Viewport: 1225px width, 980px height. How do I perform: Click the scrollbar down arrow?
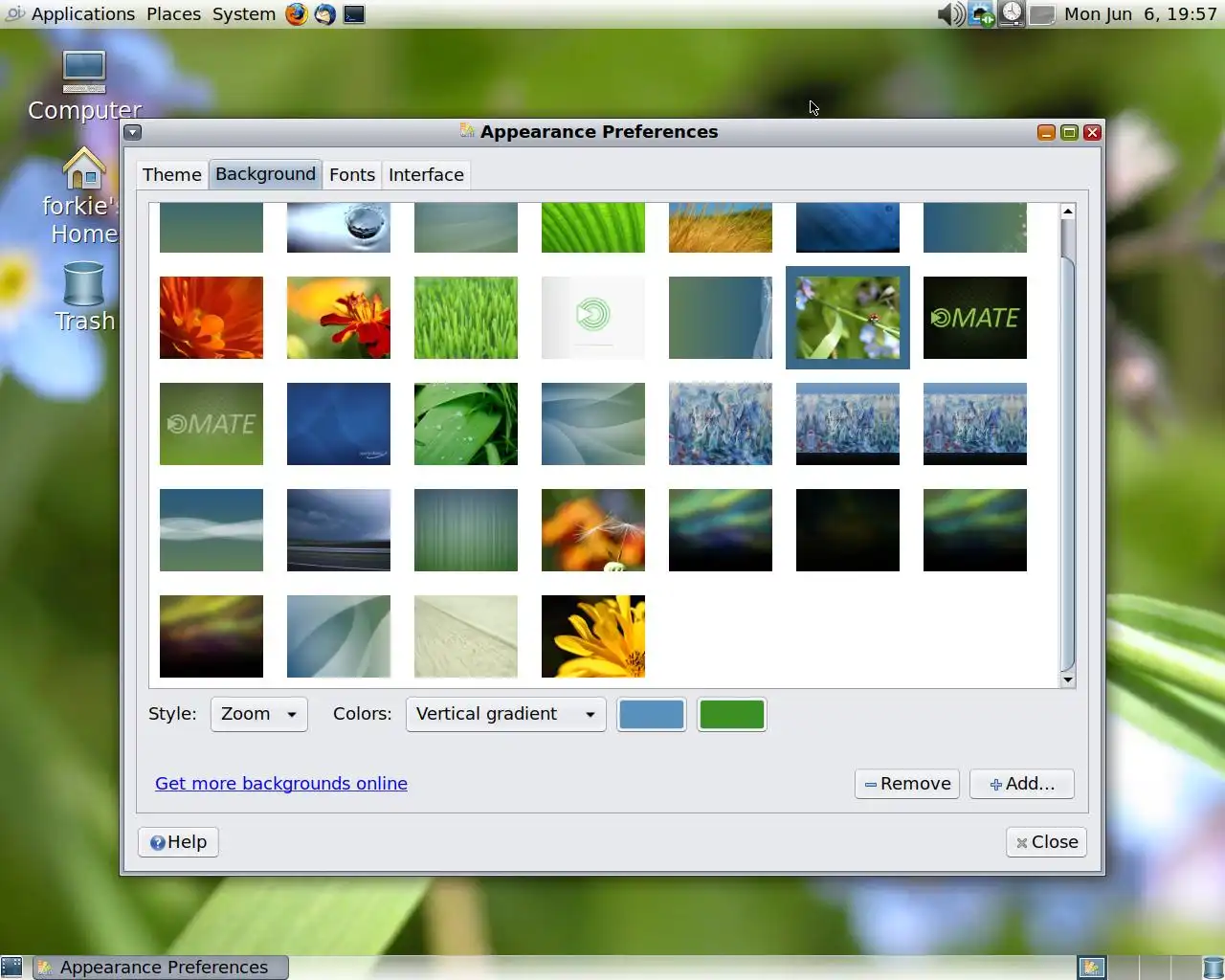point(1068,679)
